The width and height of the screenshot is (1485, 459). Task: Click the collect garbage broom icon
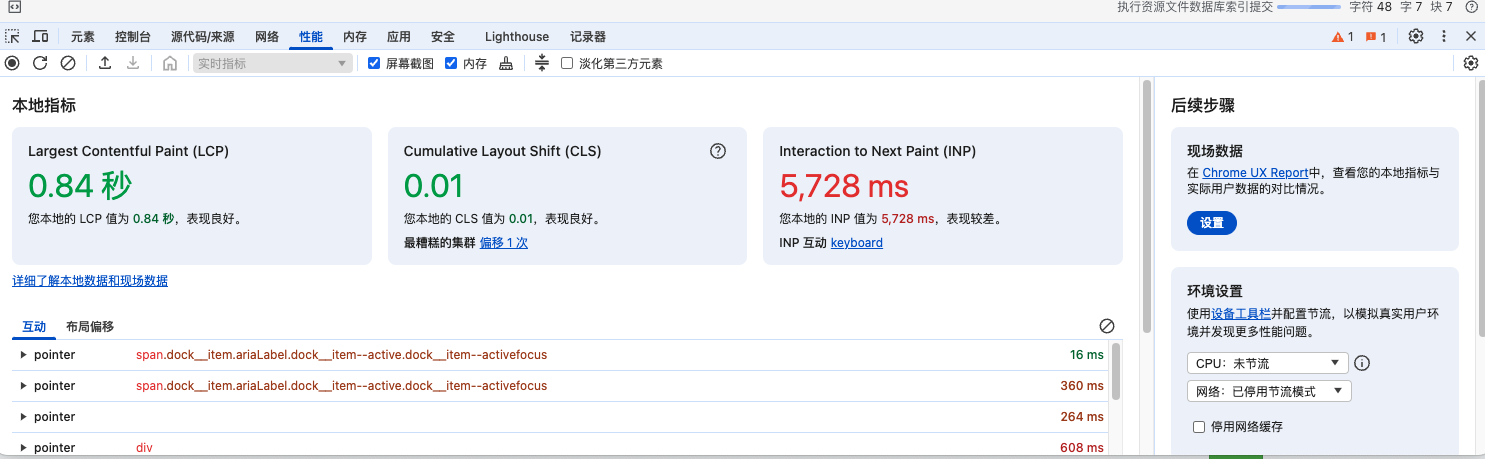[x=506, y=63]
